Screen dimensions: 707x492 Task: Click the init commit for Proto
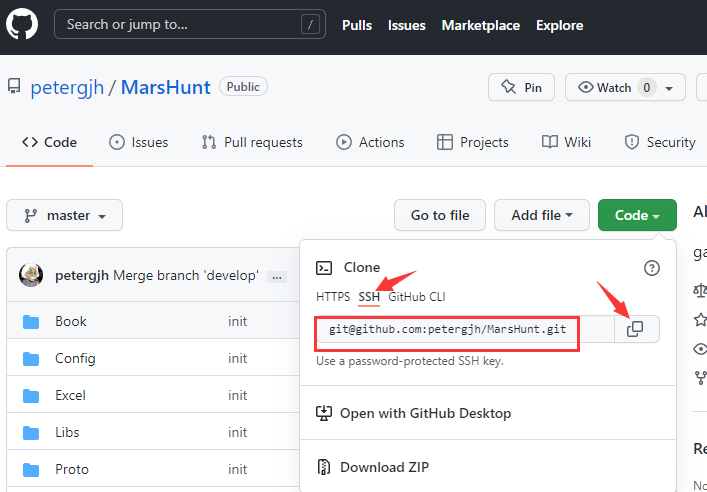(238, 469)
